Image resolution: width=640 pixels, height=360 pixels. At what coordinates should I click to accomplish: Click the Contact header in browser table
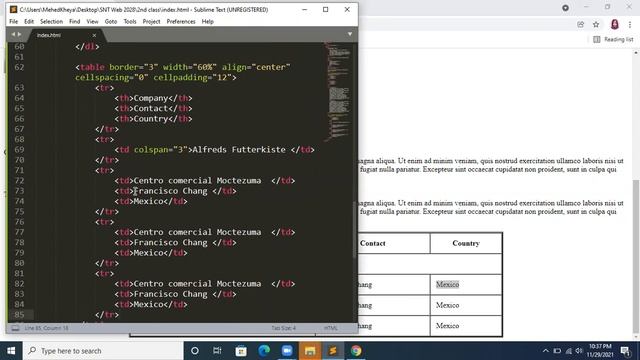373,243
